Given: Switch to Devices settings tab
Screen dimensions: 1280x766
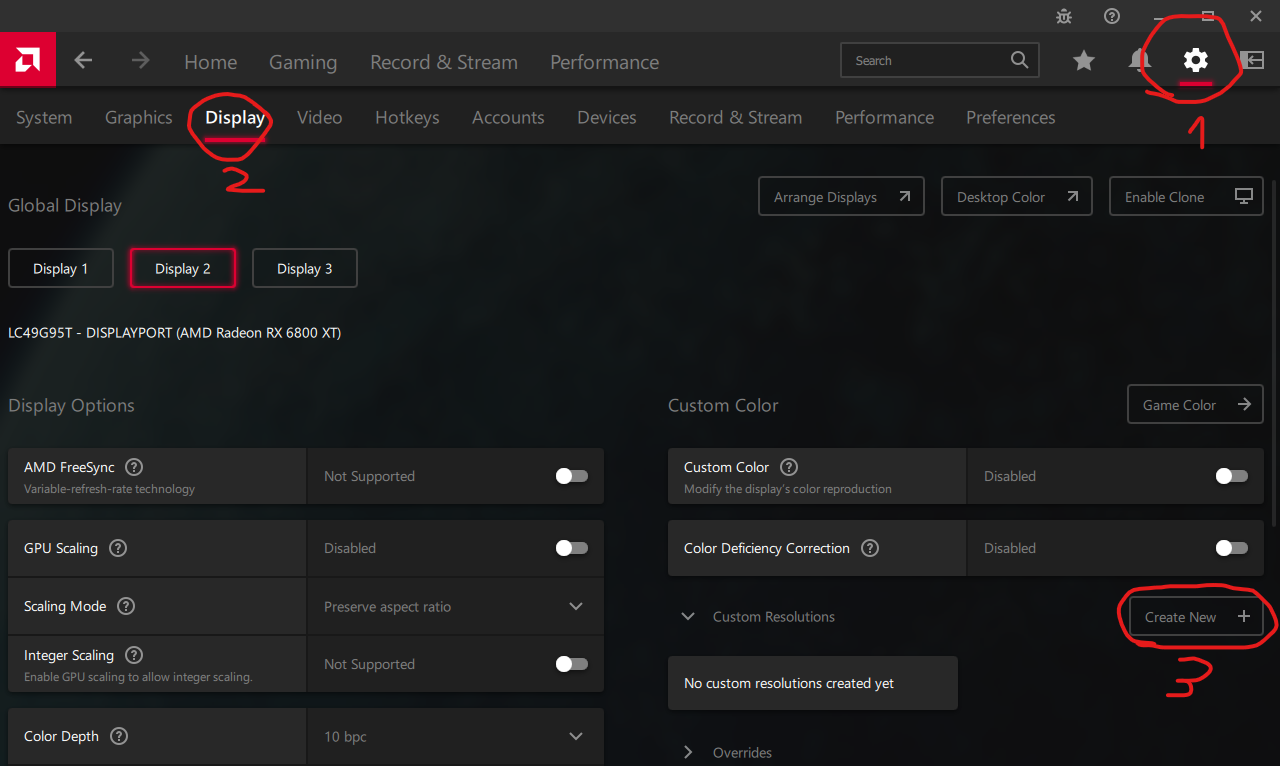Looking at the screenshot, I should click(x=607, y=118).
